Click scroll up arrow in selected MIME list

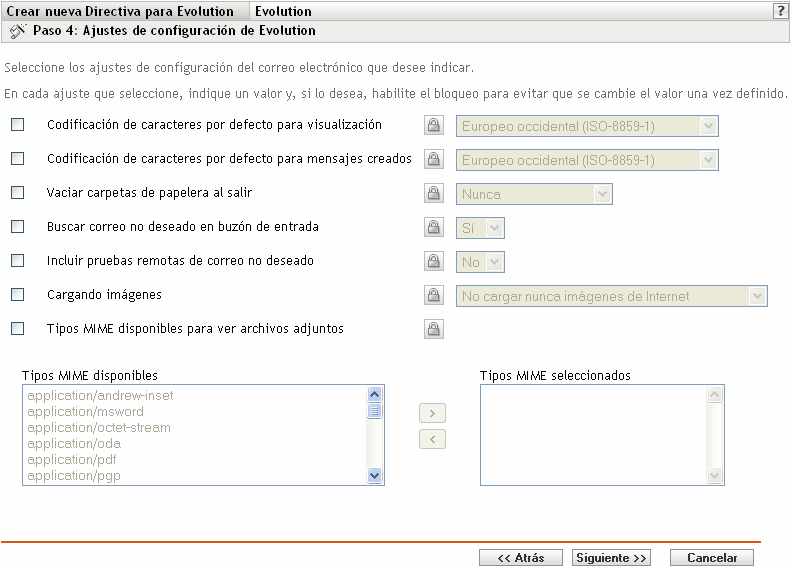[715, 395]
